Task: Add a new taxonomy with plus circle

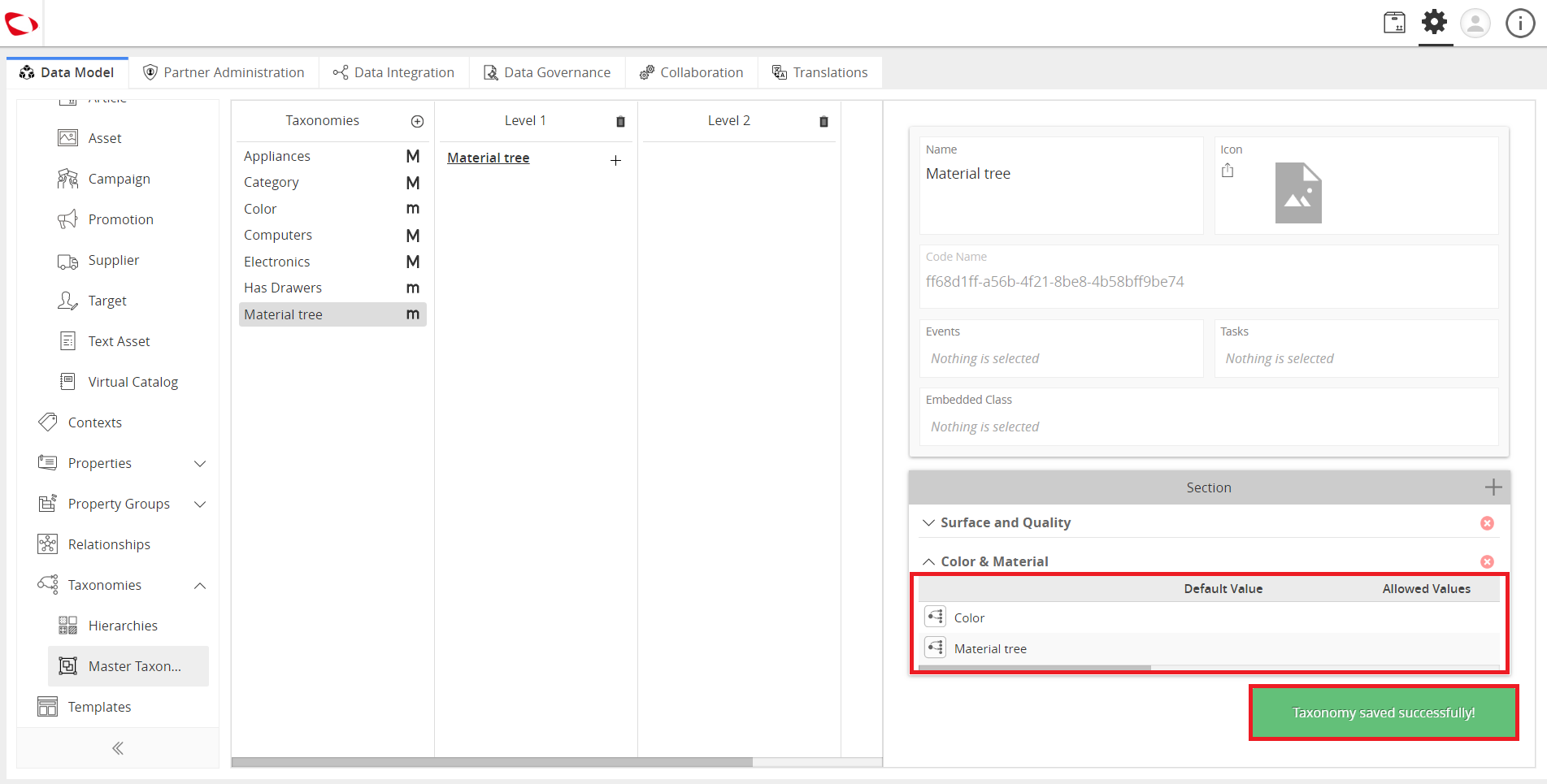Action: (417, 121)
